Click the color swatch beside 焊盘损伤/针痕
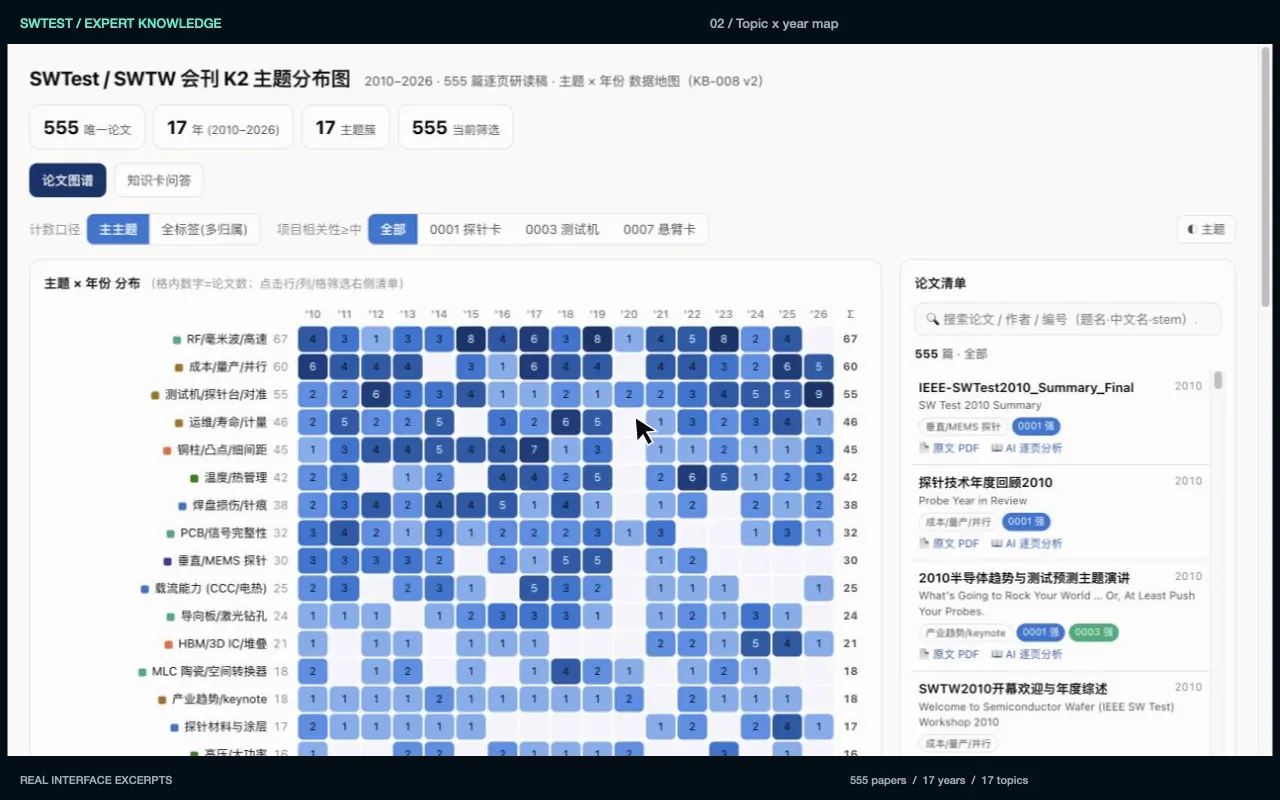The width and height of the screenshot is (1280, 800). click(183, 506)
